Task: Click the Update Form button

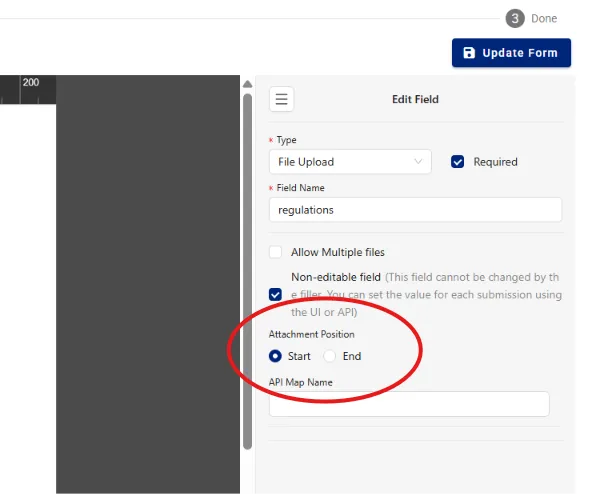Action: coord(511,53)
